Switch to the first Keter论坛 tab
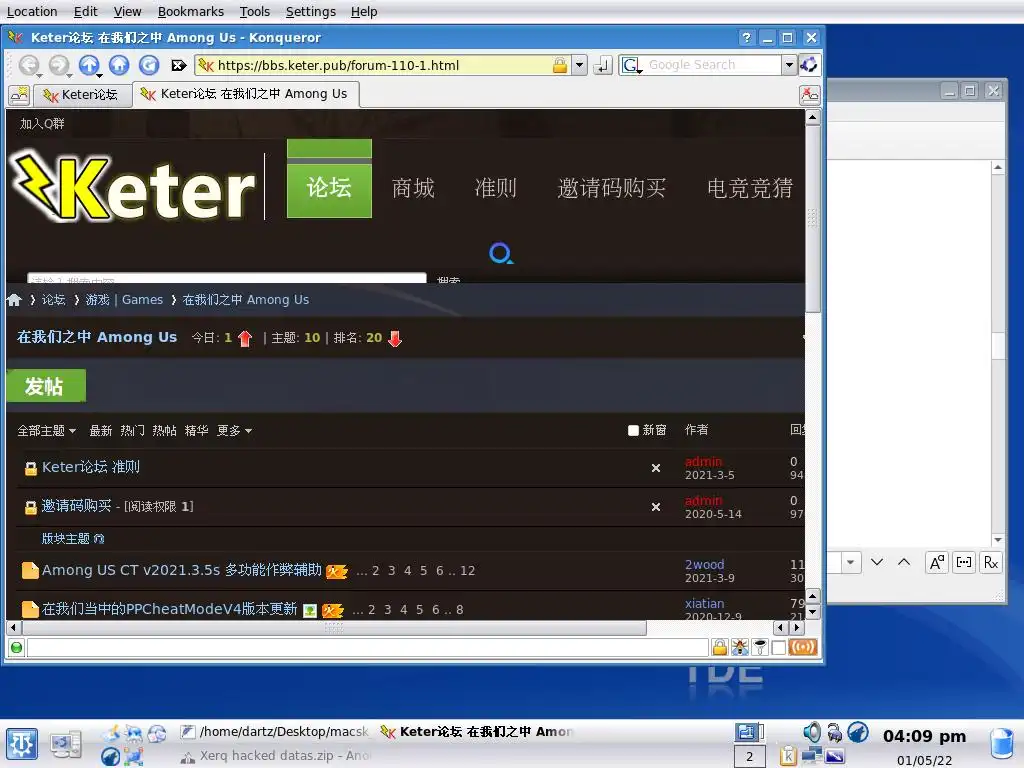Viewport: 1024px width, 768px height. tap(81, 95)
